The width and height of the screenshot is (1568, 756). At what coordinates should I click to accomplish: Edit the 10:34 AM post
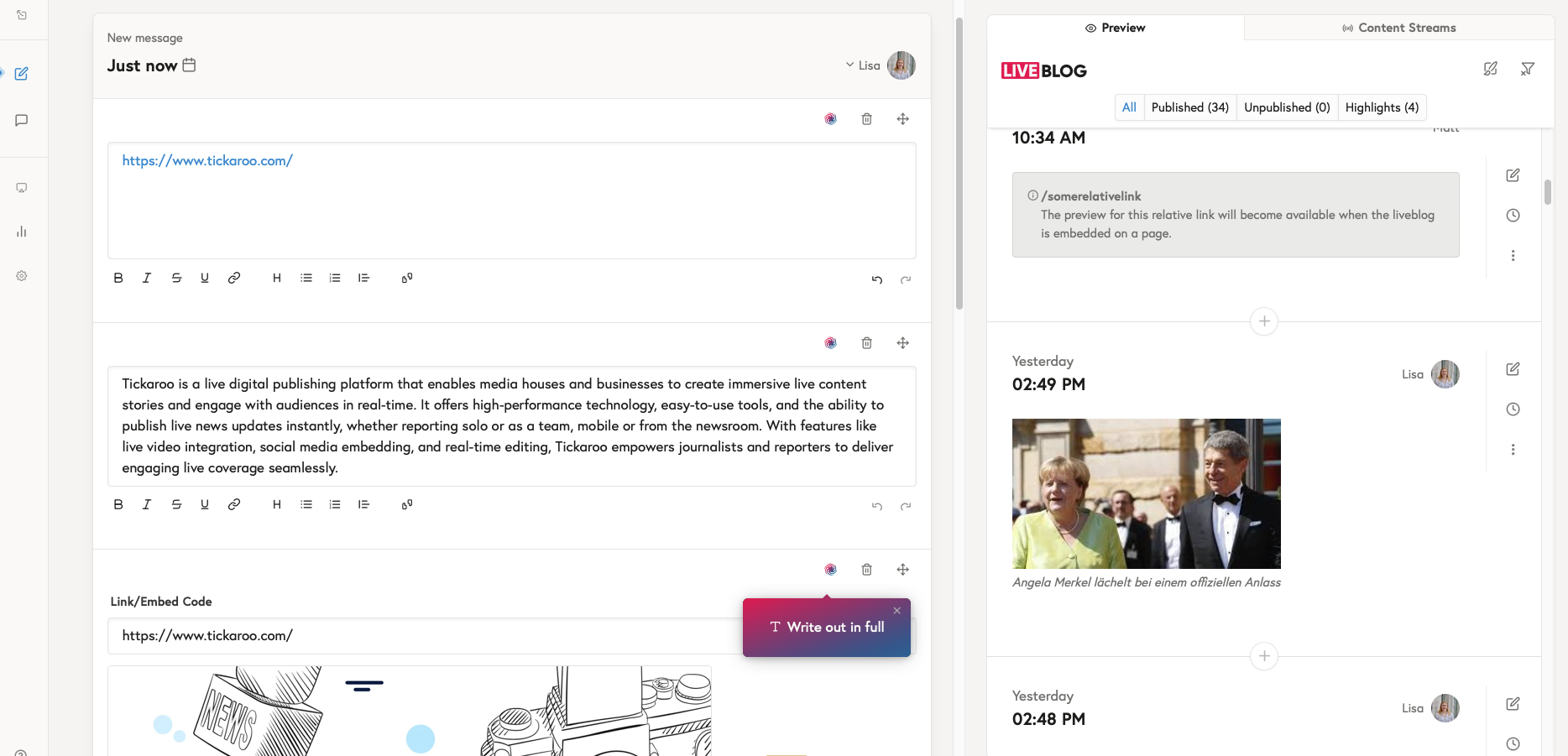pos(1513,175)
